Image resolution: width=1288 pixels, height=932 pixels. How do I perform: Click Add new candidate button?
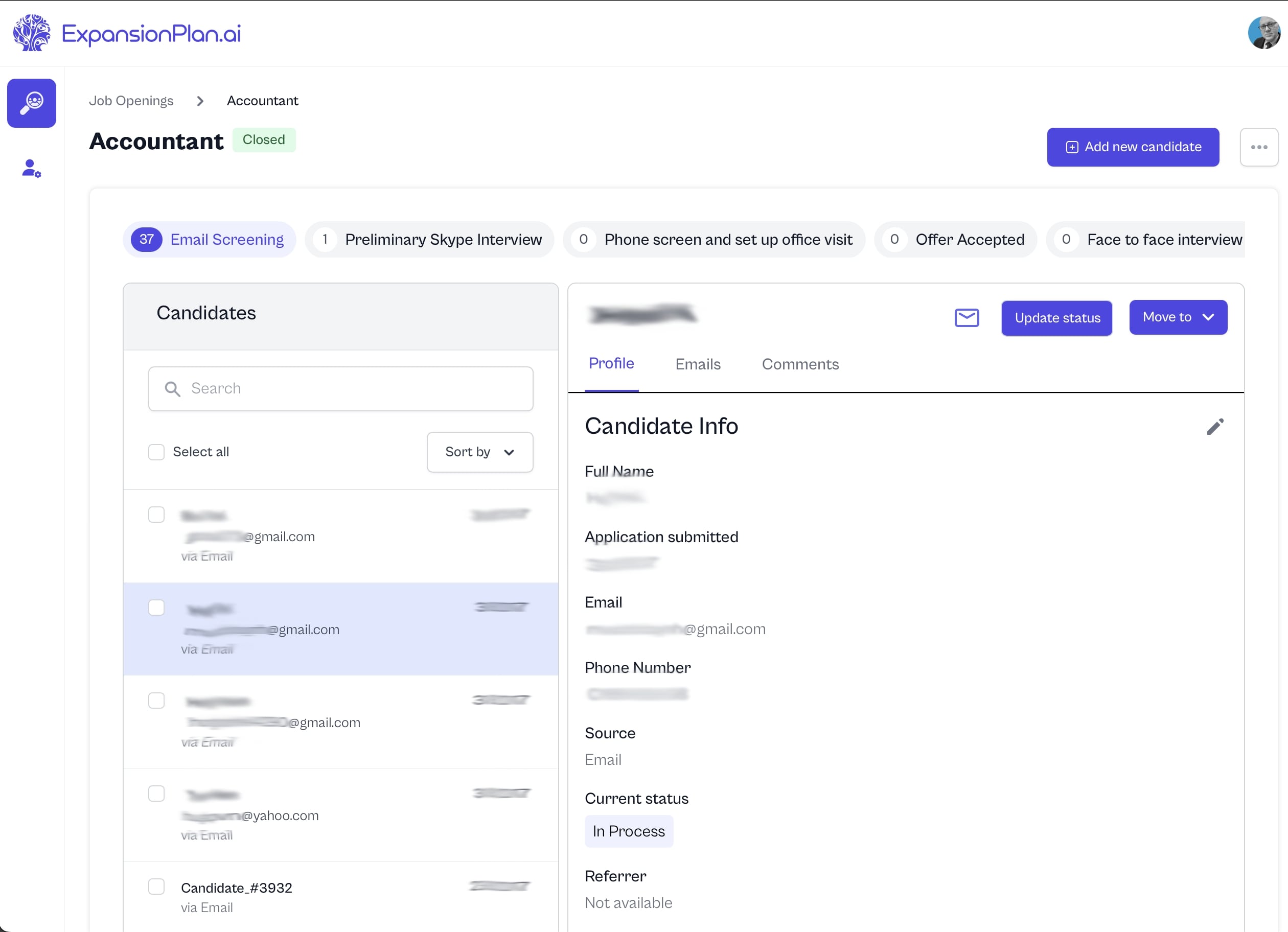point(1133,147)
